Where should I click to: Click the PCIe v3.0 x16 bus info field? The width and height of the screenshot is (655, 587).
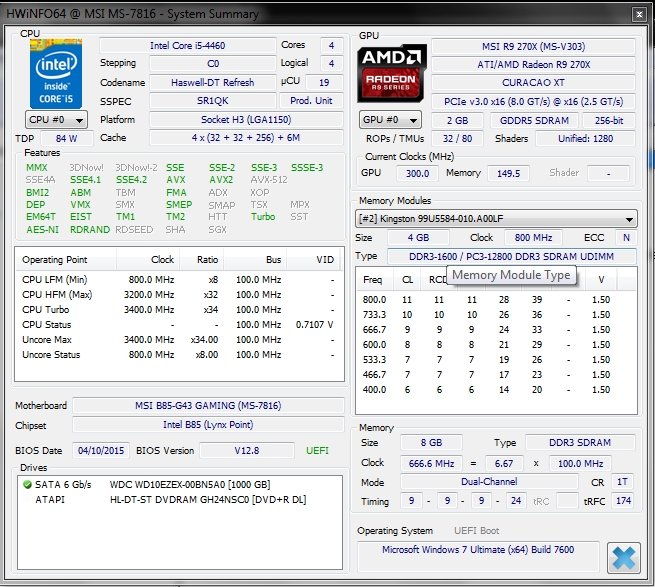(533, 102)
